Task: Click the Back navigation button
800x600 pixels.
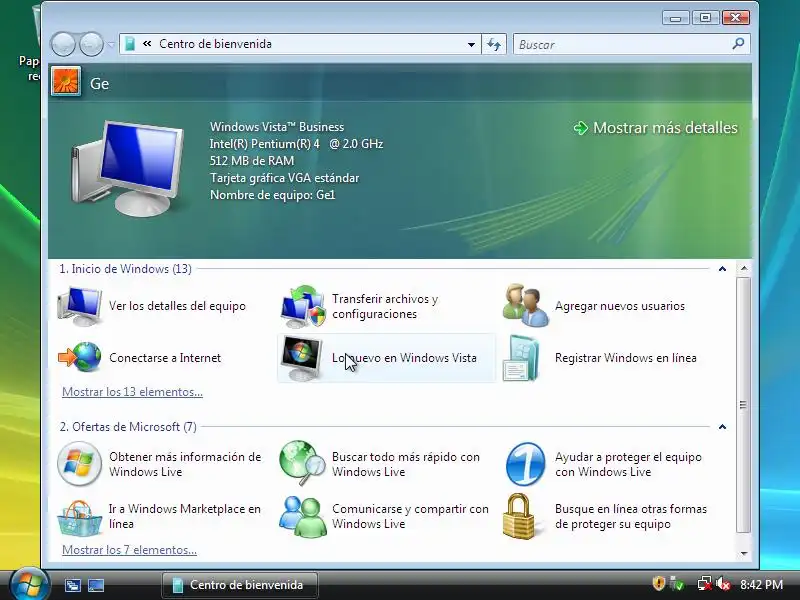Action: 63,44
